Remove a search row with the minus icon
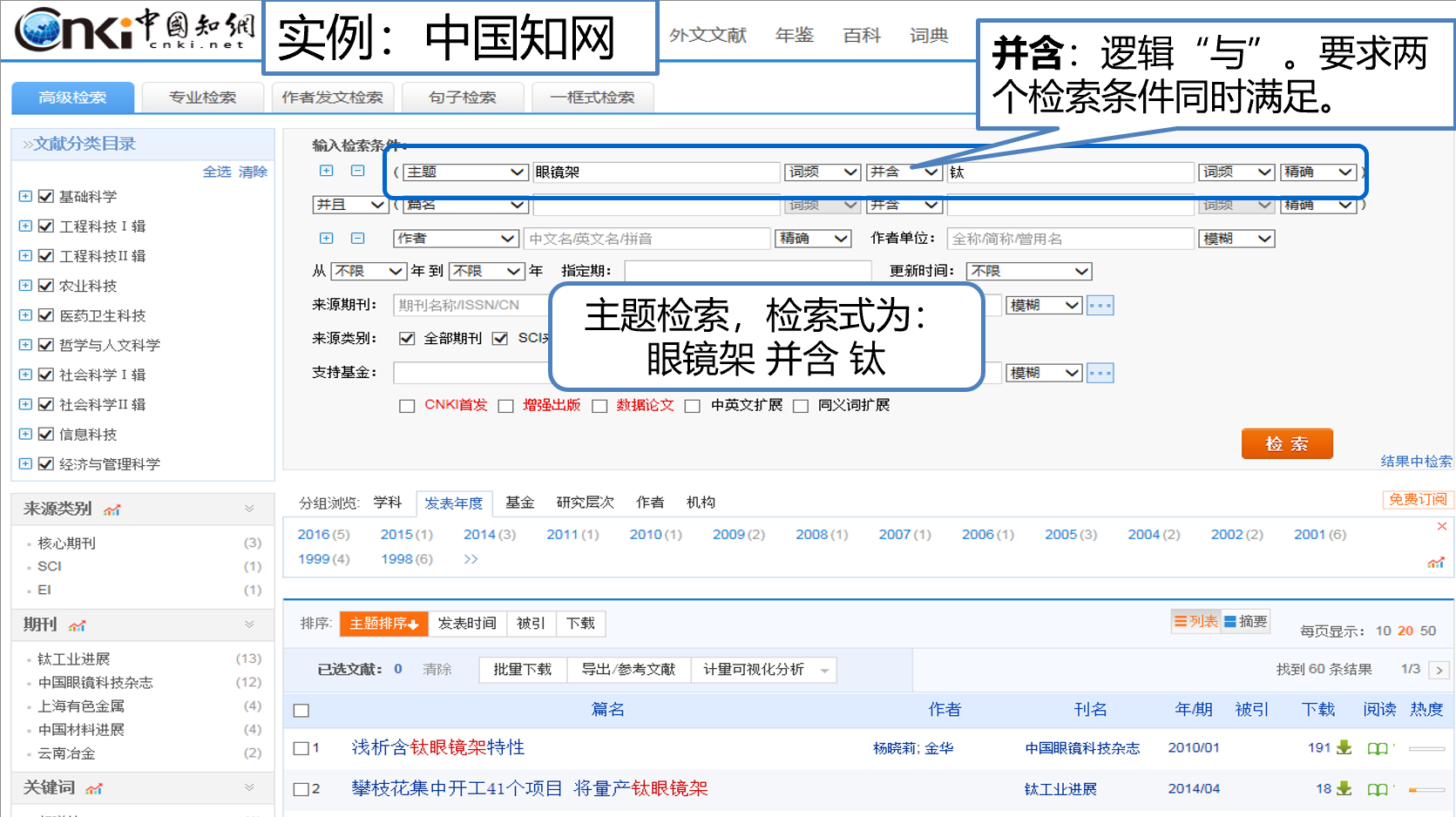This screenshot has height=817, width=1456. point(357,171)
